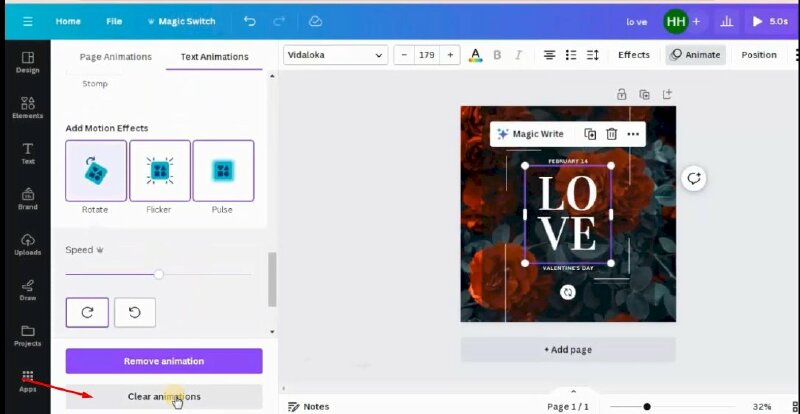This screenshot has height=414, width=800.
Task: Select the LOVE text on canvas
Action: tap(567, 214)
